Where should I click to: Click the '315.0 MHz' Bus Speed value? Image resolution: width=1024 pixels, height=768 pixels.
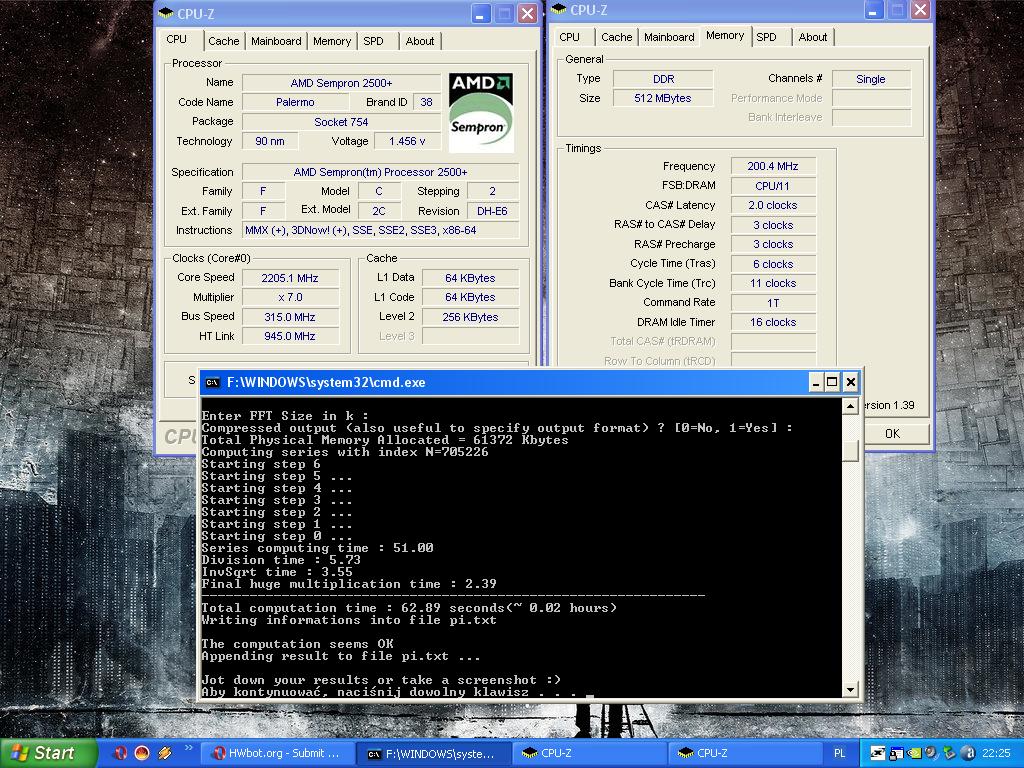(290, 317)
